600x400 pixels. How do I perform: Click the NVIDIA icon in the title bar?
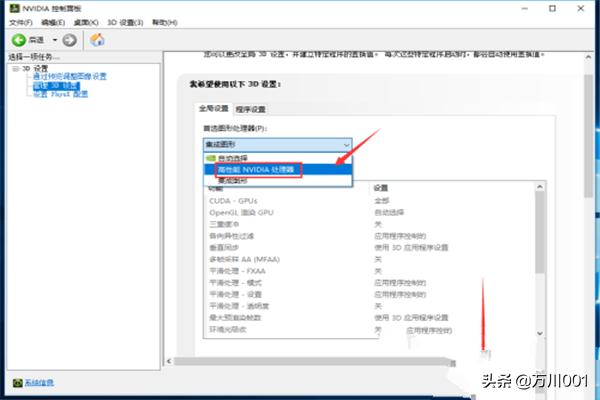point(15,8)
